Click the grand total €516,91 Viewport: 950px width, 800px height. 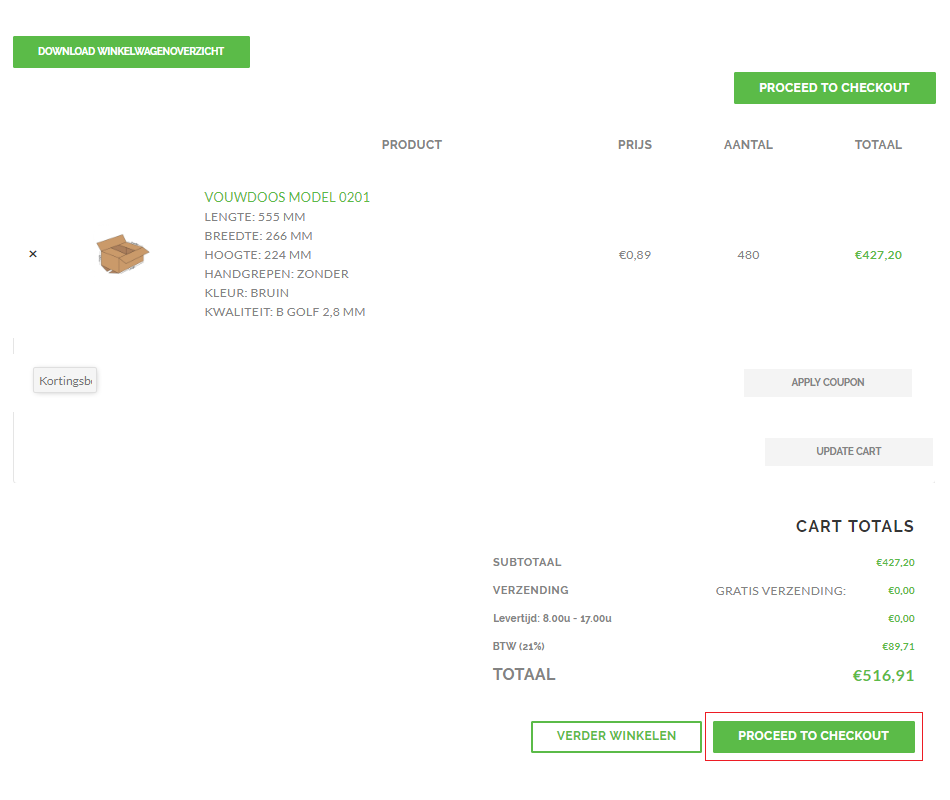tap(882, 676)
